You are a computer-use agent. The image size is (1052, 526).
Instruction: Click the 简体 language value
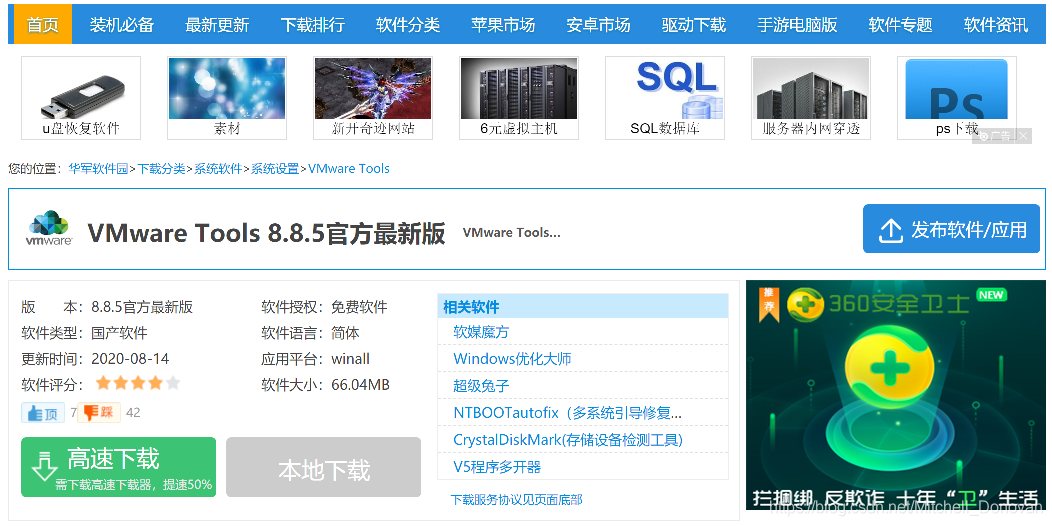pos(345,333)
